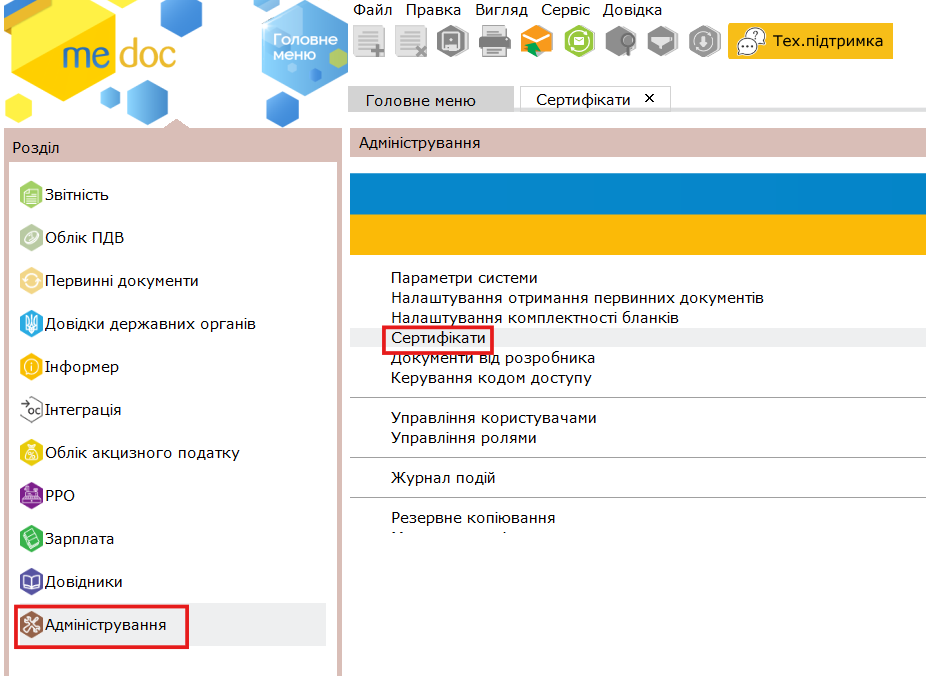Click the save toolbar icon

(x=452, y=42)
